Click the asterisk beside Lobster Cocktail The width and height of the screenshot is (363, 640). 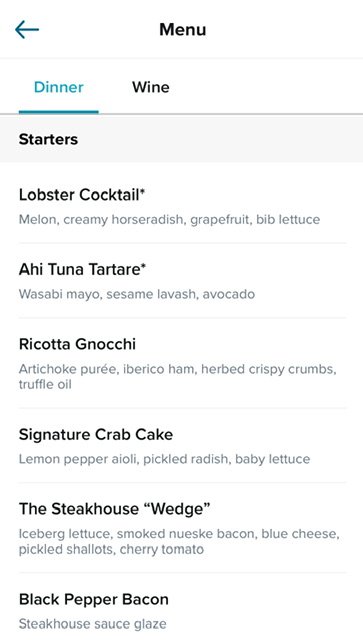[143, 192]
